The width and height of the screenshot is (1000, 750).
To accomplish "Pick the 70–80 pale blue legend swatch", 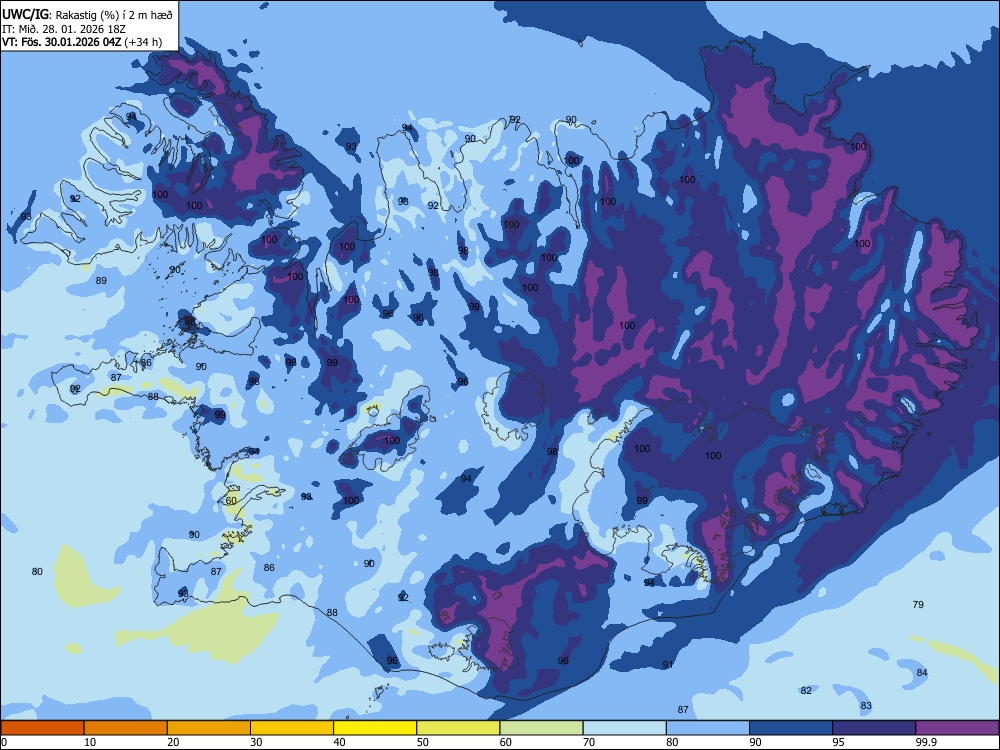I will [x=624, y=728].
